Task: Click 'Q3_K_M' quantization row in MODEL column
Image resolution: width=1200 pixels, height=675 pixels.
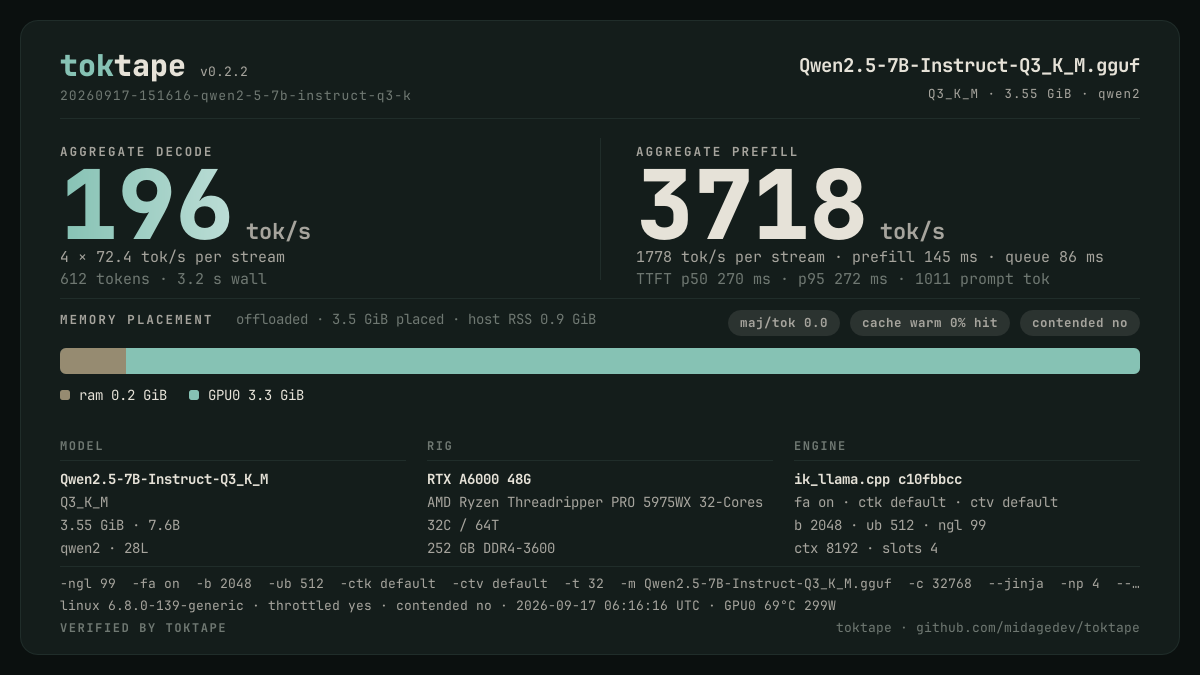Action: (x=84, y=502)
